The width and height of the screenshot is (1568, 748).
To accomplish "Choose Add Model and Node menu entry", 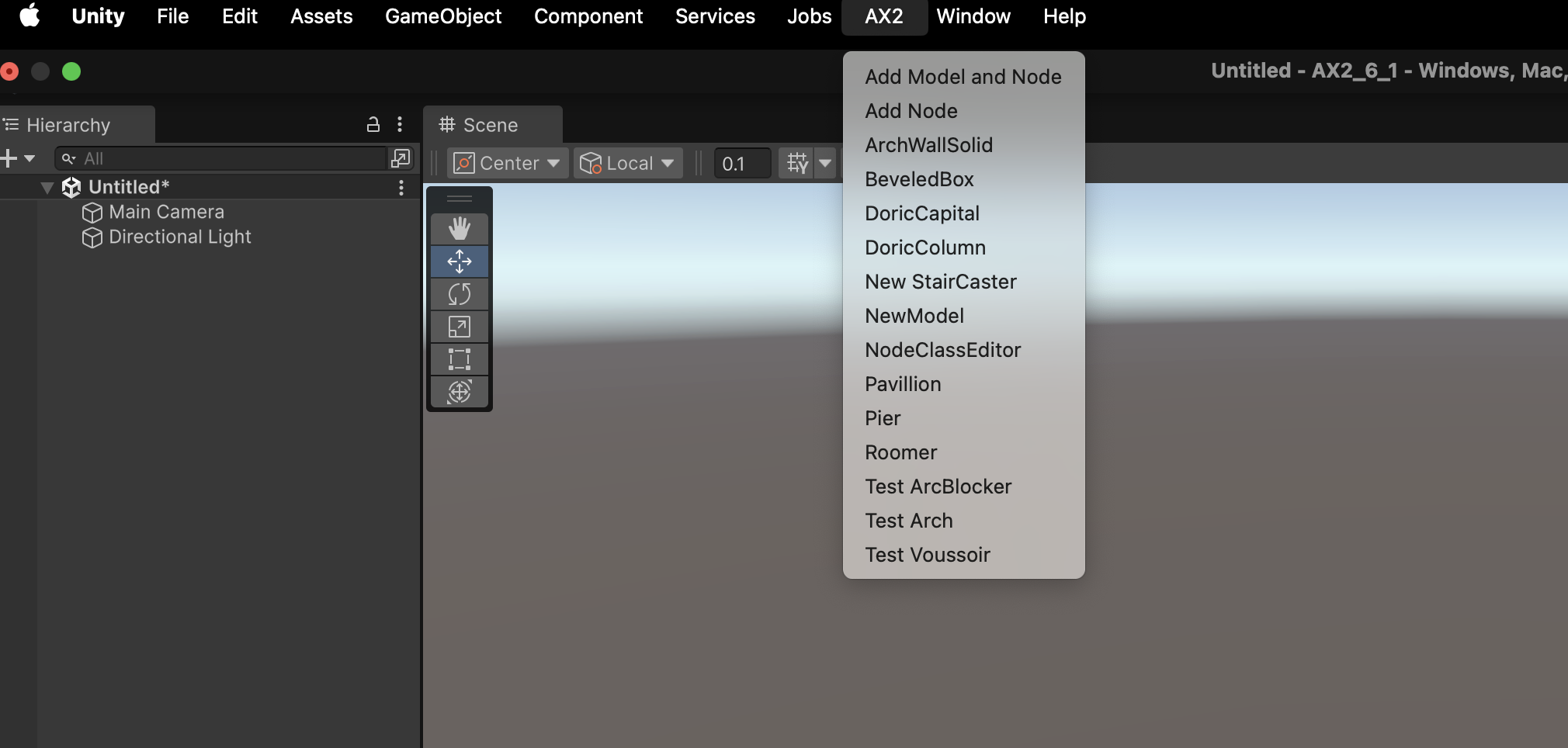I will (x=963, y=77).
